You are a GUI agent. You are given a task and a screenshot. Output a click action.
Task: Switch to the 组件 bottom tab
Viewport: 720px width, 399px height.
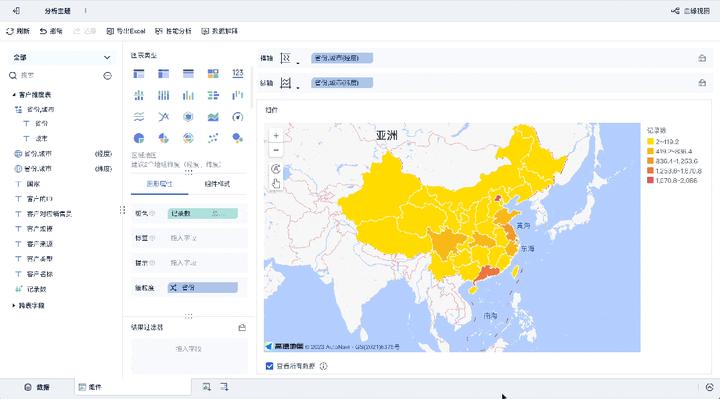pyautogui.click(x=133, y=388)
